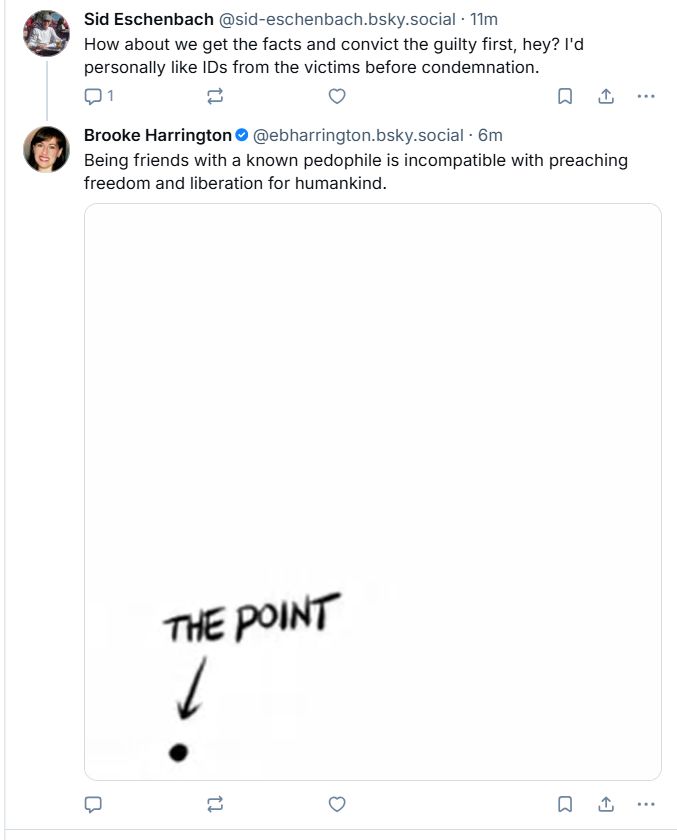Click the Brooke Harrington display name

pyautogui.click(x=157, y=136)
